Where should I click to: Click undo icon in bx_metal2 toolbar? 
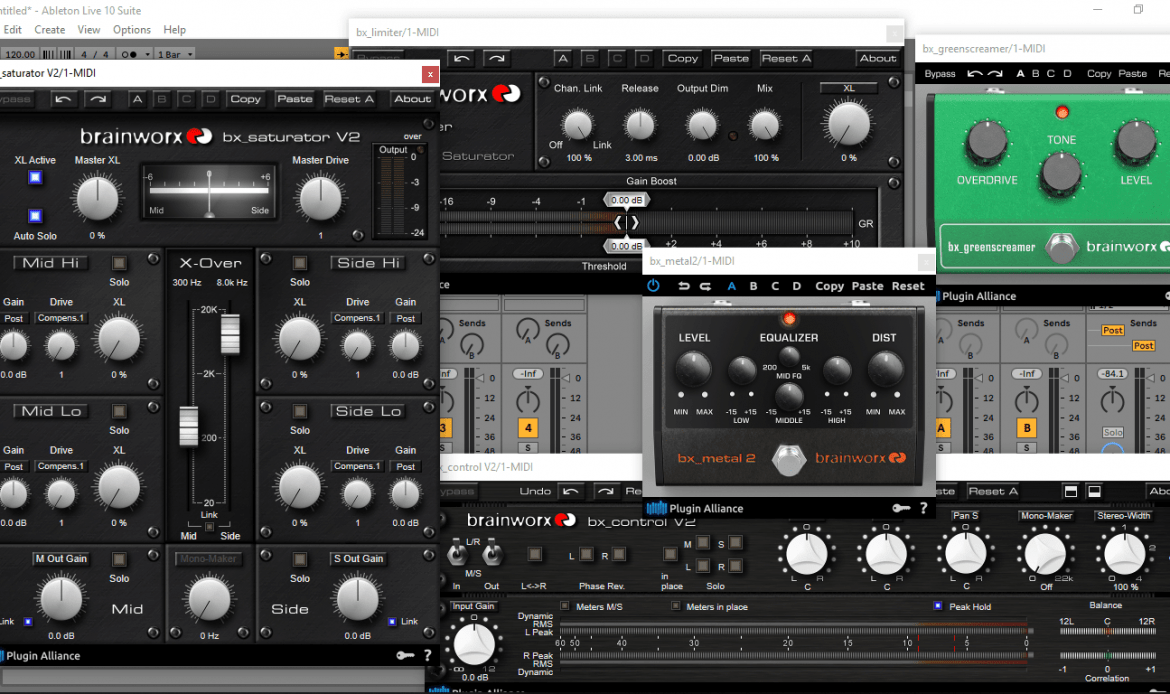(683, 286)
